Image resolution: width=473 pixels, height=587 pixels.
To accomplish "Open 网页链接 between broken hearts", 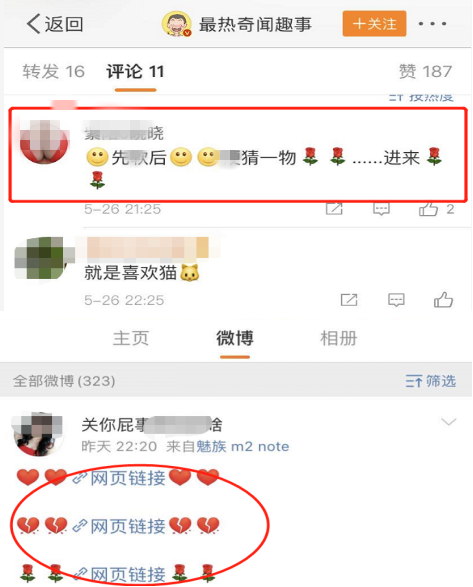I will (x=119, y=526).
